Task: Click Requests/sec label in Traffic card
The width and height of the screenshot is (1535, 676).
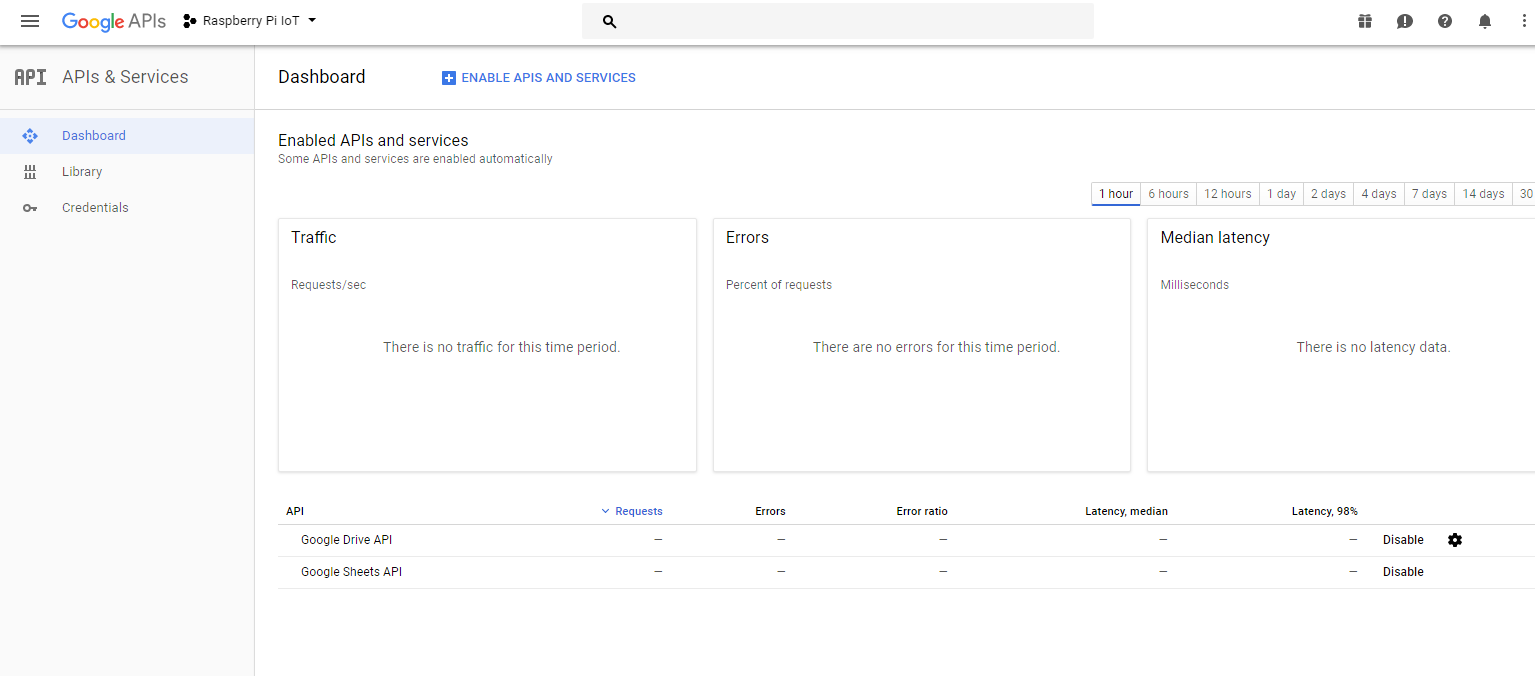Action: (329, 285)
